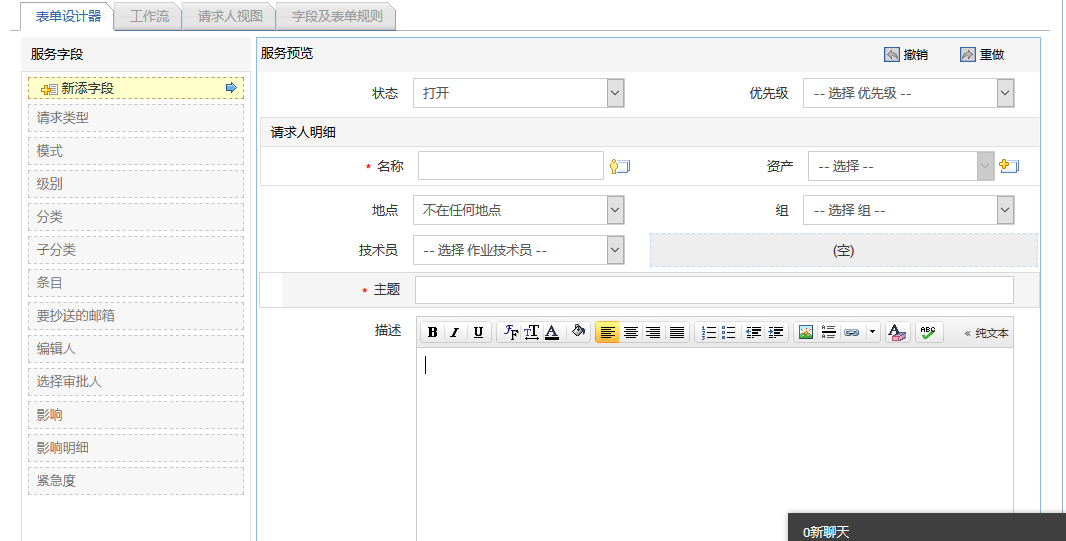
Task: Open the 0新聊天 chat bar
Action: pos(927,527)
